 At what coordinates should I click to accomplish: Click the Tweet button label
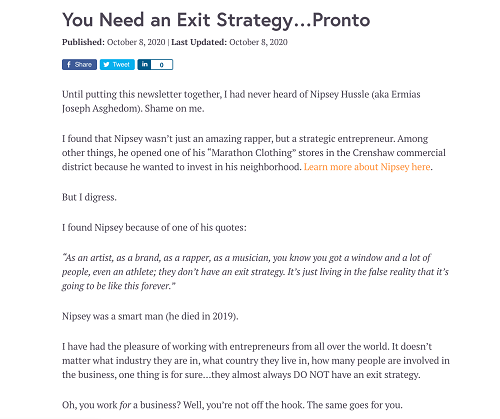pos(121,65)
